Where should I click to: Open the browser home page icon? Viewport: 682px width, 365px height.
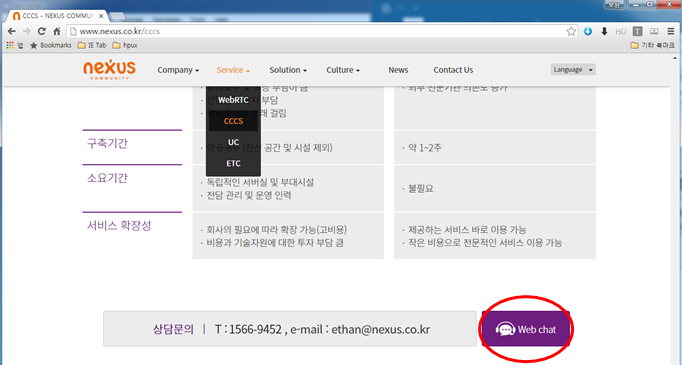(57, 31)
